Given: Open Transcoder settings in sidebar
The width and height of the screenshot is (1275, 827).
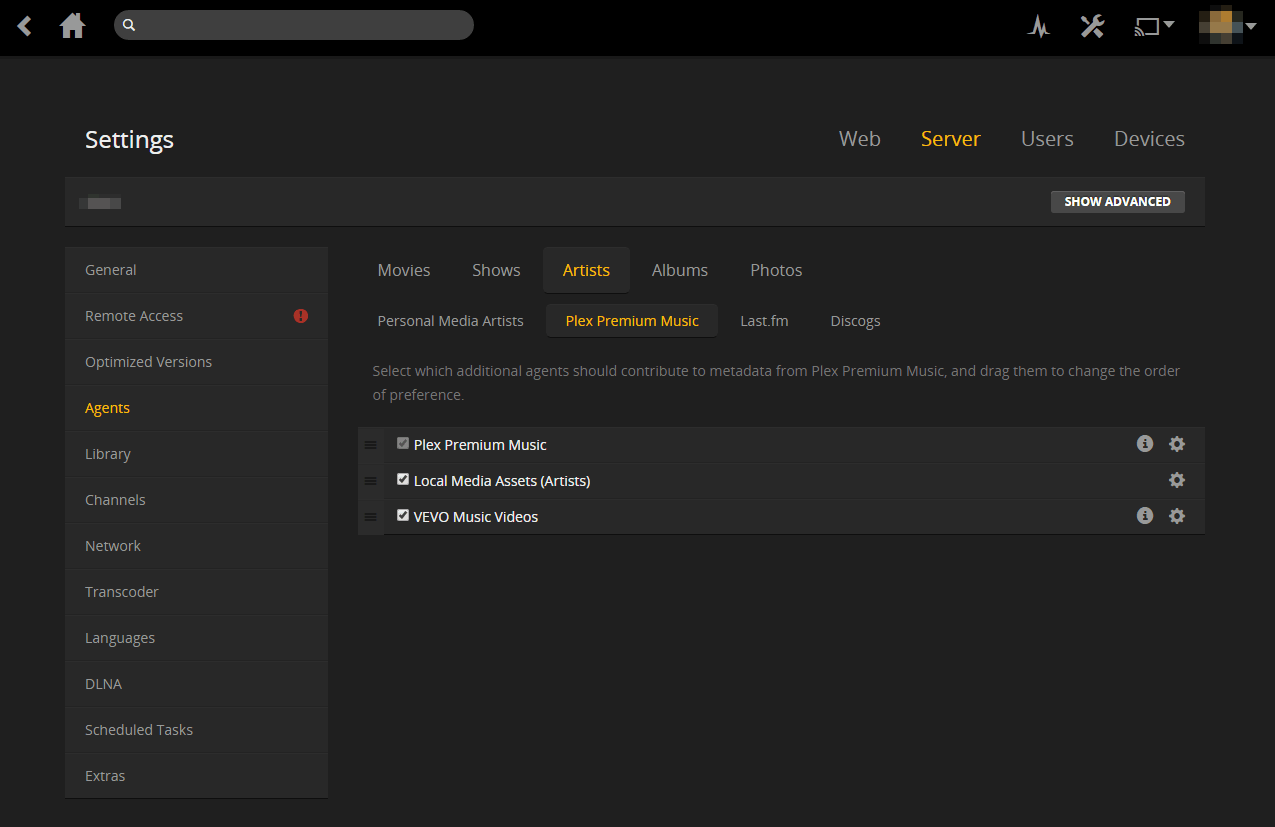Looking at the screenshot, I should pyautogui.click(x=196, y=592).
